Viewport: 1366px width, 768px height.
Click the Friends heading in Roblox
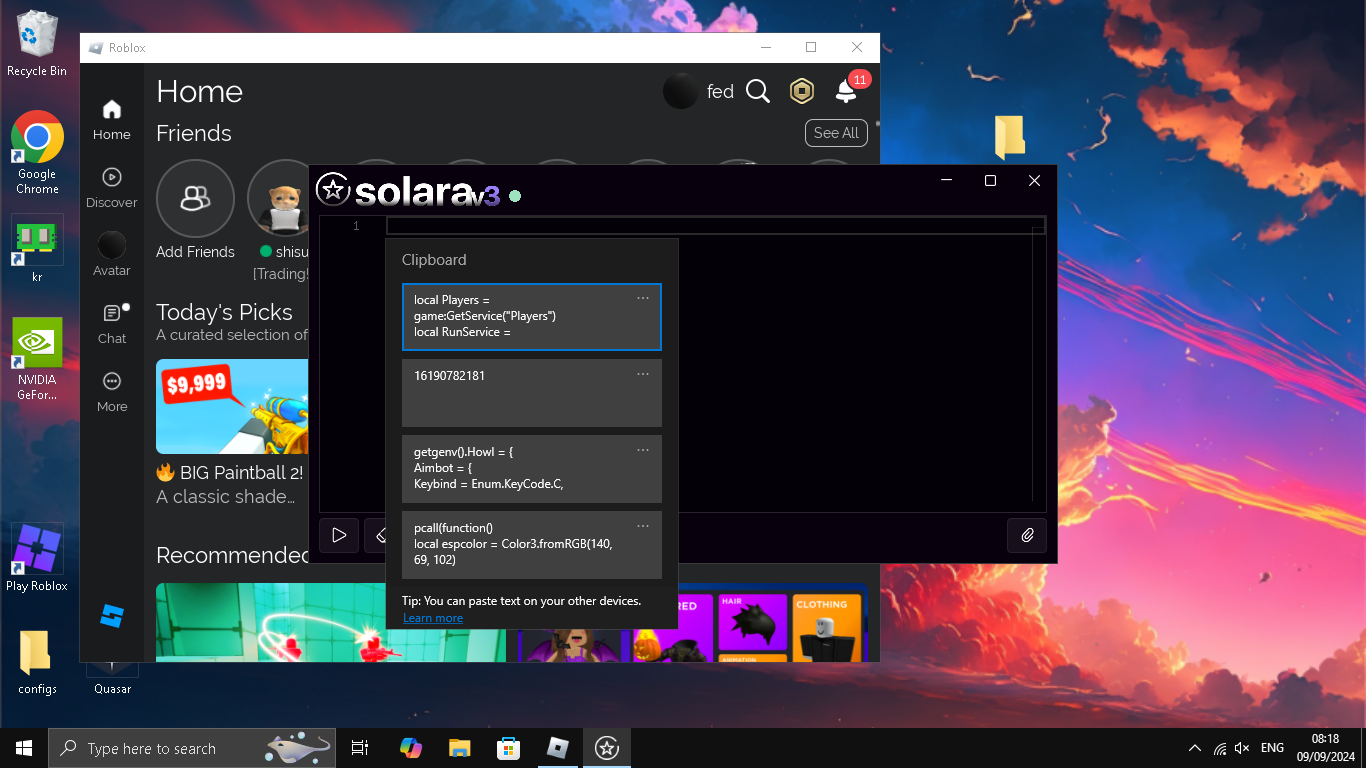tap(194, 133)
